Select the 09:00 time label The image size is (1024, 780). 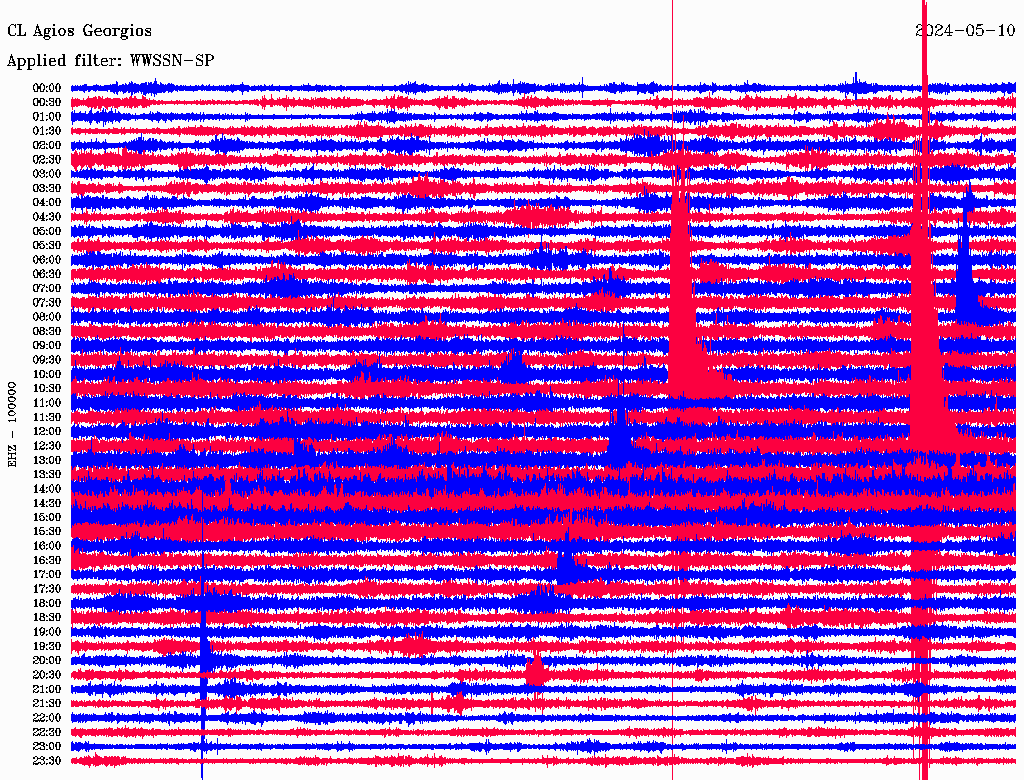coord(47,346)
